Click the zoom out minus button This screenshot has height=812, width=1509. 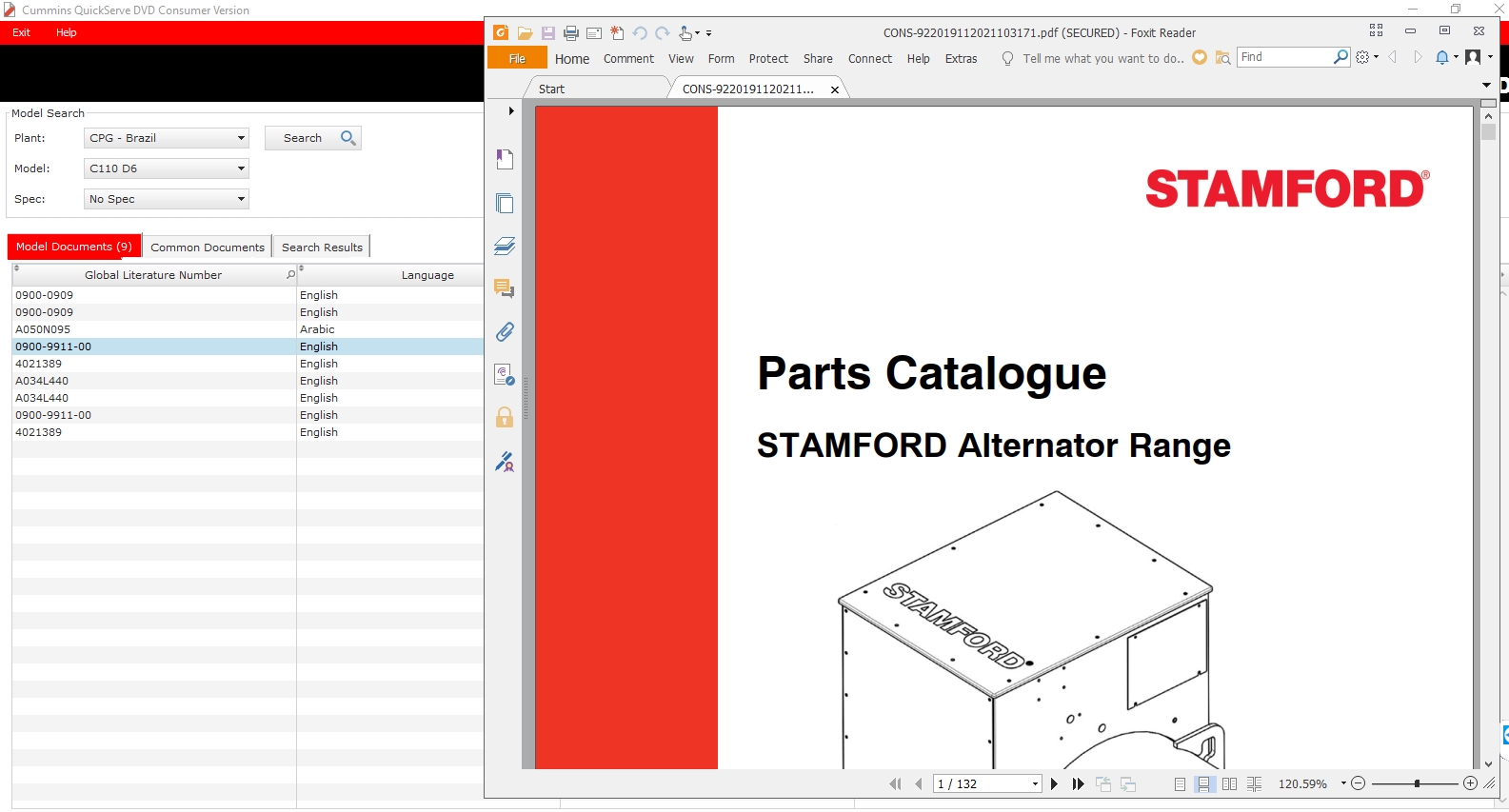(1359, 783)
